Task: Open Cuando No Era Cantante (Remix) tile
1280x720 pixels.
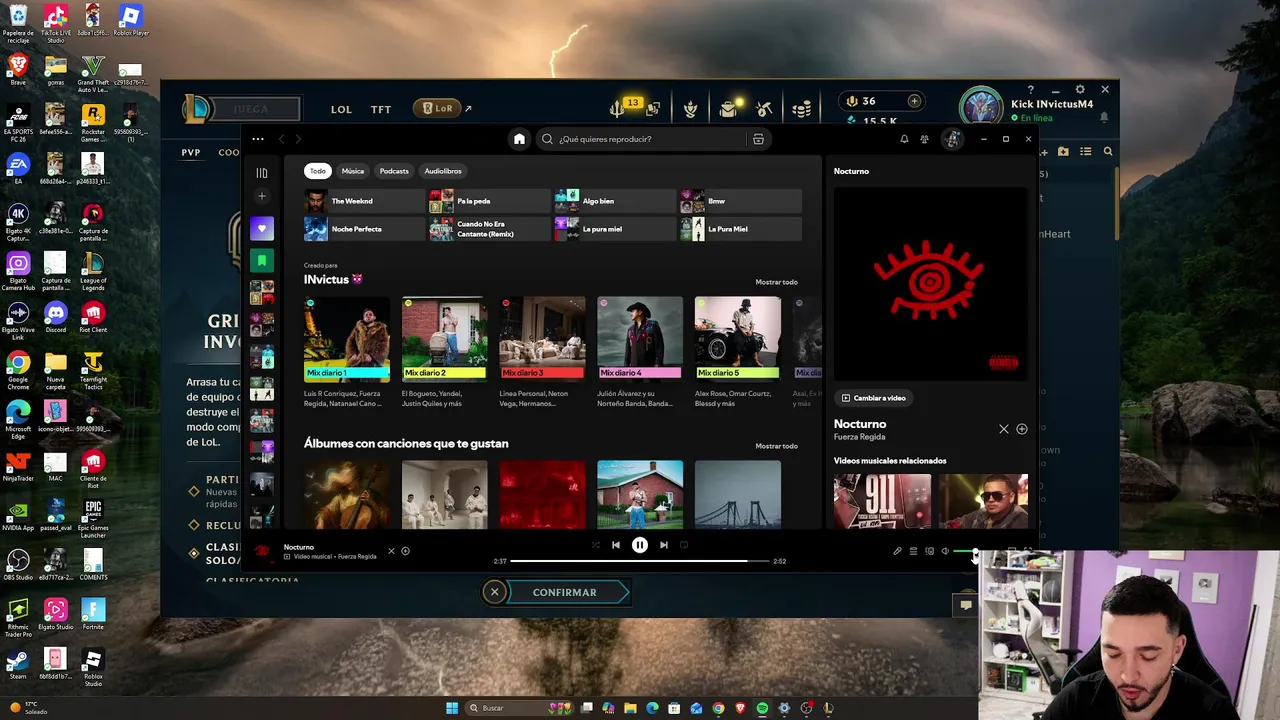Action: click(490, 229)
